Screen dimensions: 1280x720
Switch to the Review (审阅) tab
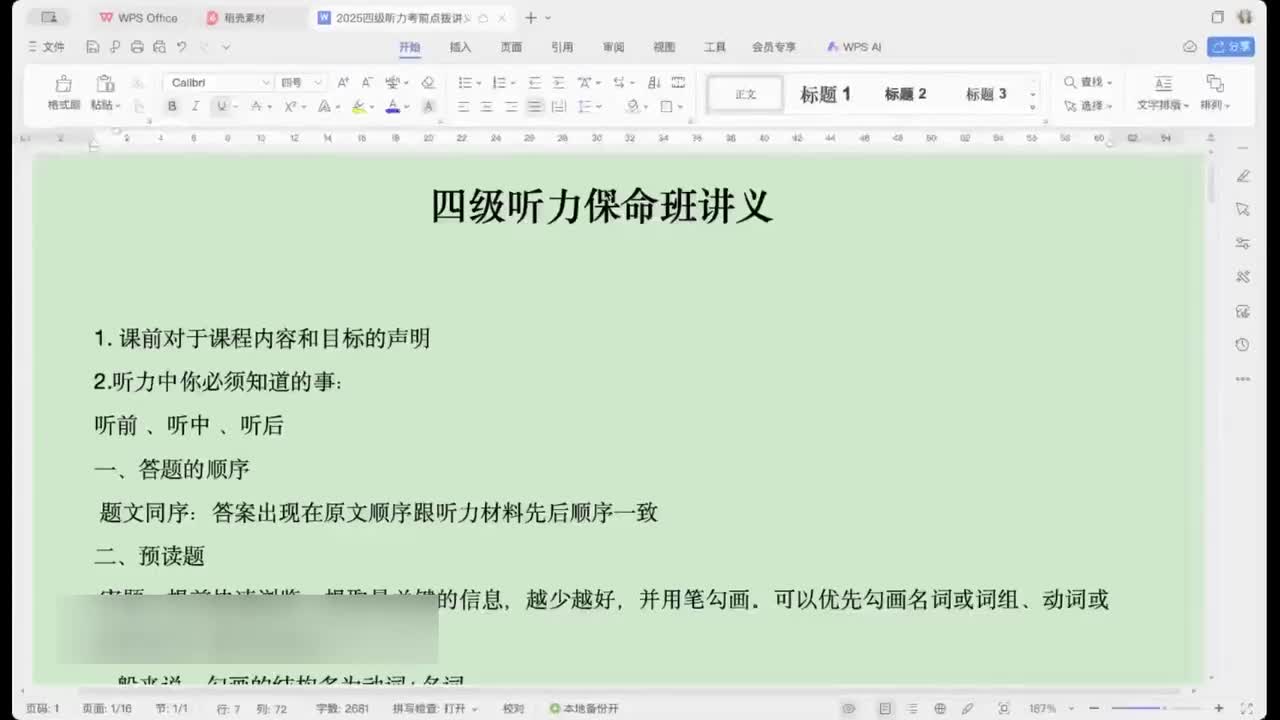pyautogui.click(x=613, y=47)
